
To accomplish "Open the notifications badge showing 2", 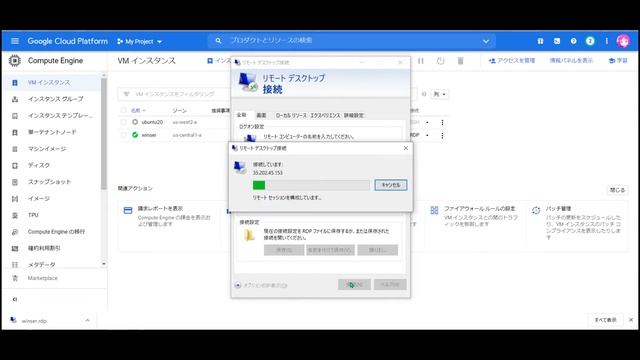I will (590, 41).
